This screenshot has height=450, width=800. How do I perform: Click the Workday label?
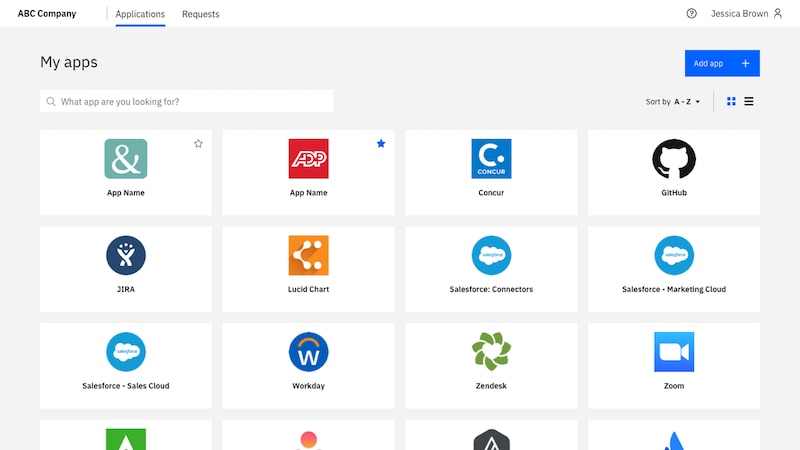tap(308, 386)
